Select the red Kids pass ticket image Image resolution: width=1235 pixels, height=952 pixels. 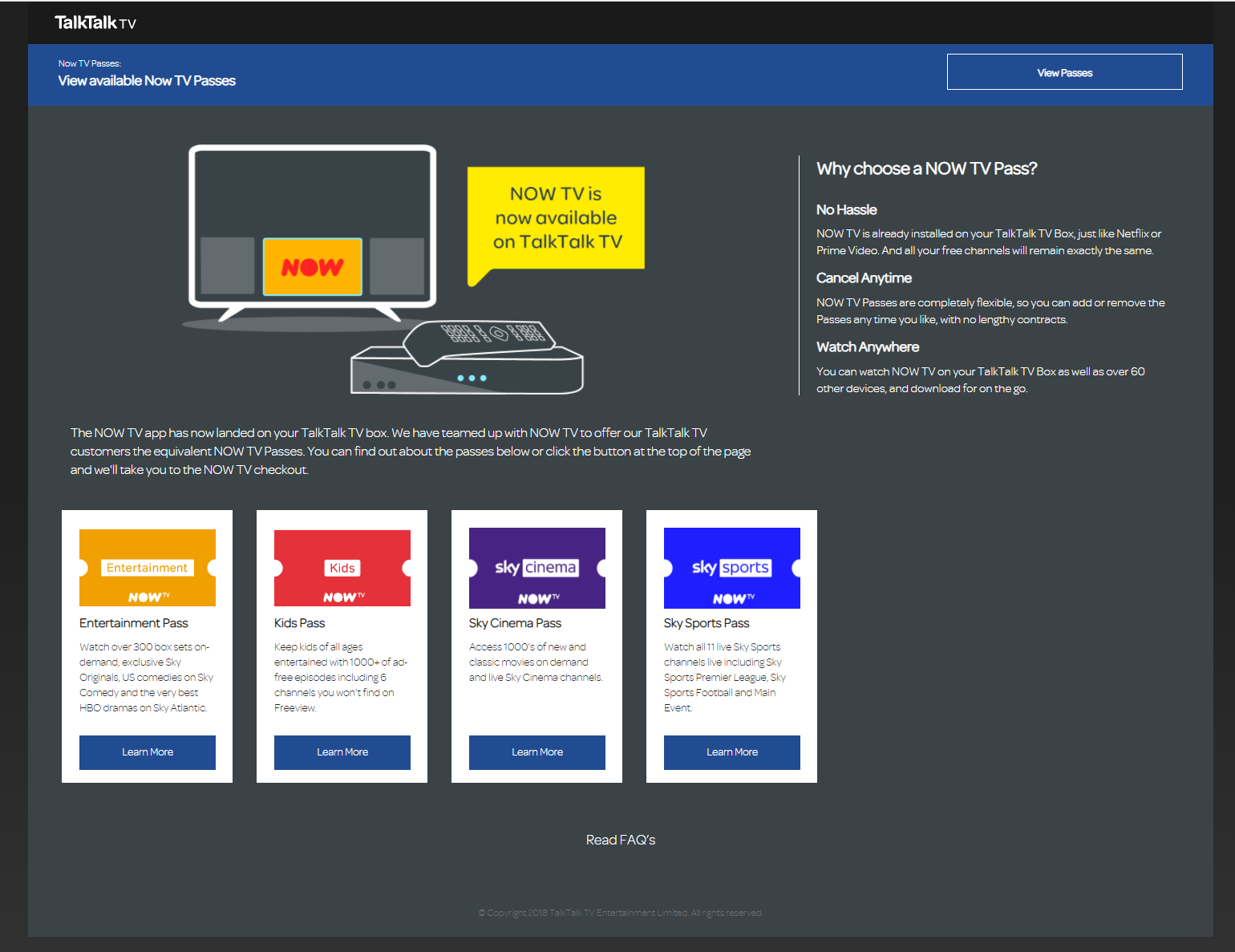click(x=342, y=568)
